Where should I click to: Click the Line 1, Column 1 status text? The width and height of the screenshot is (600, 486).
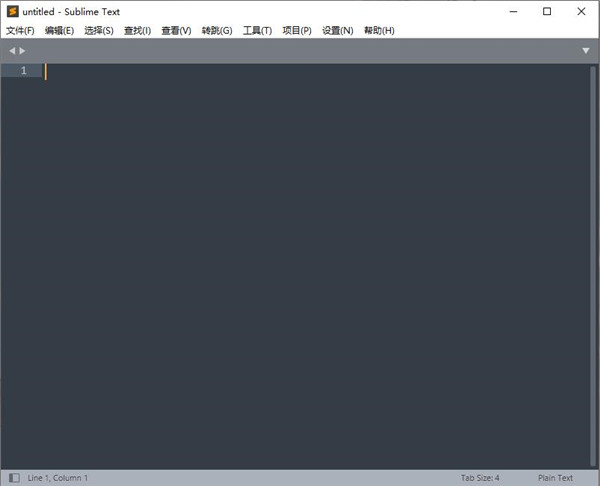[57, 478]
